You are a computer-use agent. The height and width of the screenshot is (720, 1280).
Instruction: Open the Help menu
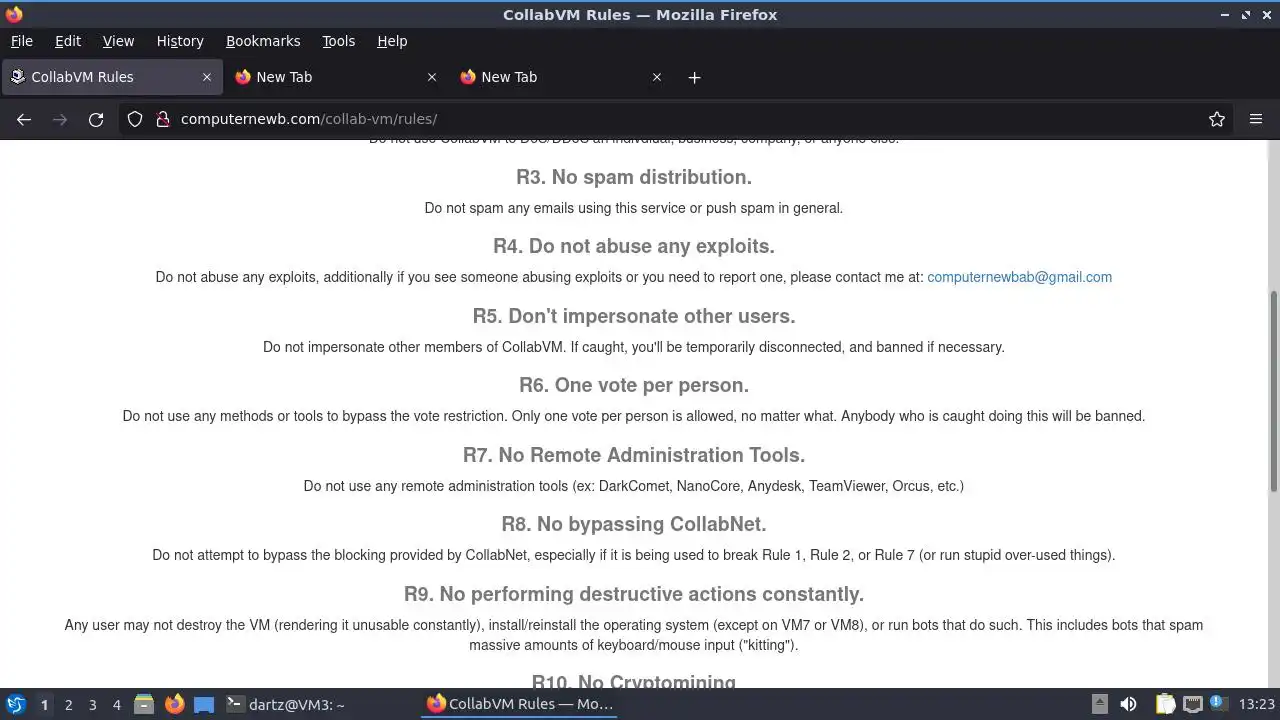[392, 41]
